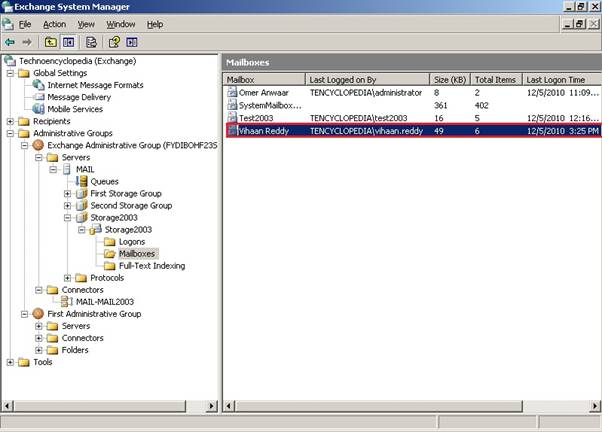Collapse the Administrative Groups node
602x432 pixels.
click(10, 133)
